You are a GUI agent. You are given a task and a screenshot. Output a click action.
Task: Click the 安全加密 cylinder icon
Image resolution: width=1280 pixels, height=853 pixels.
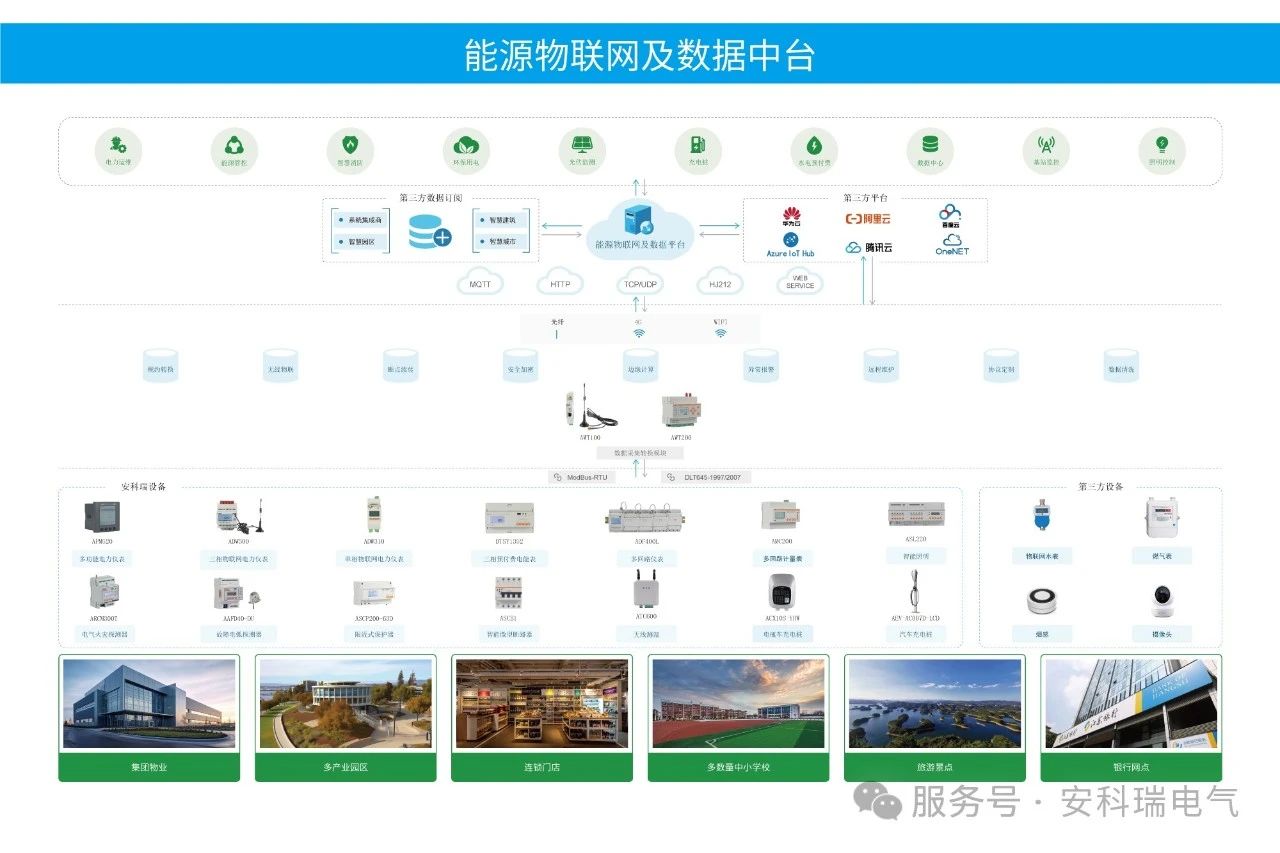coord(521,366)
